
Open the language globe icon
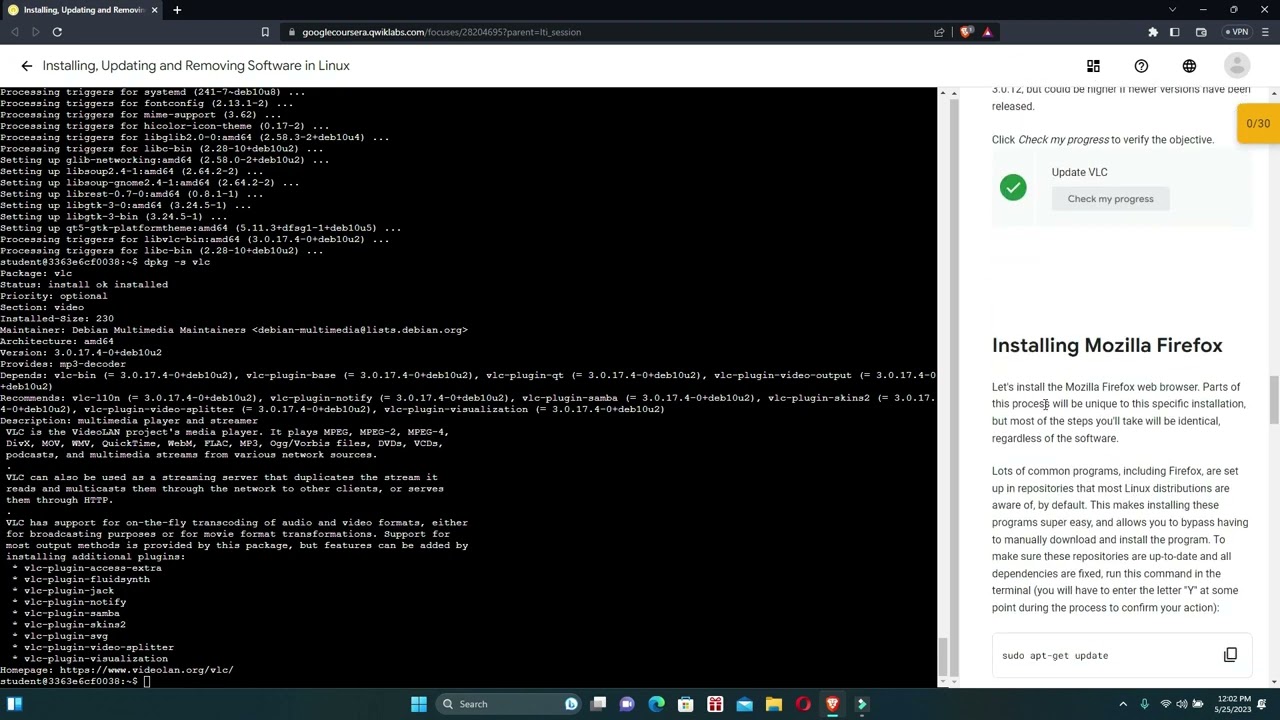click(1189, 66)
